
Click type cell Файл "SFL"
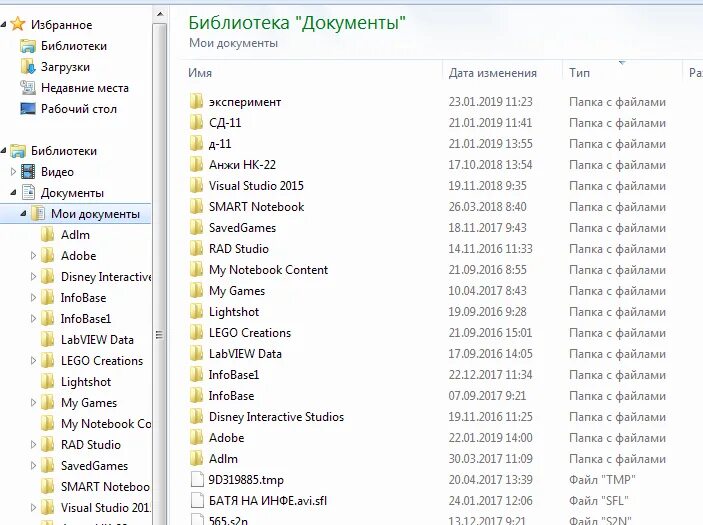point(599,500)
